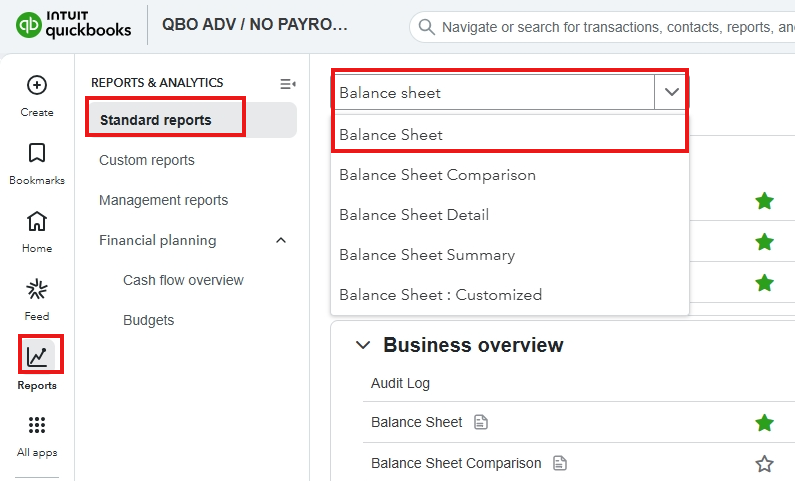The image size is (795, 481).
Task: Open the Feed sparkle icon
Action: click(x=37, y=290)
